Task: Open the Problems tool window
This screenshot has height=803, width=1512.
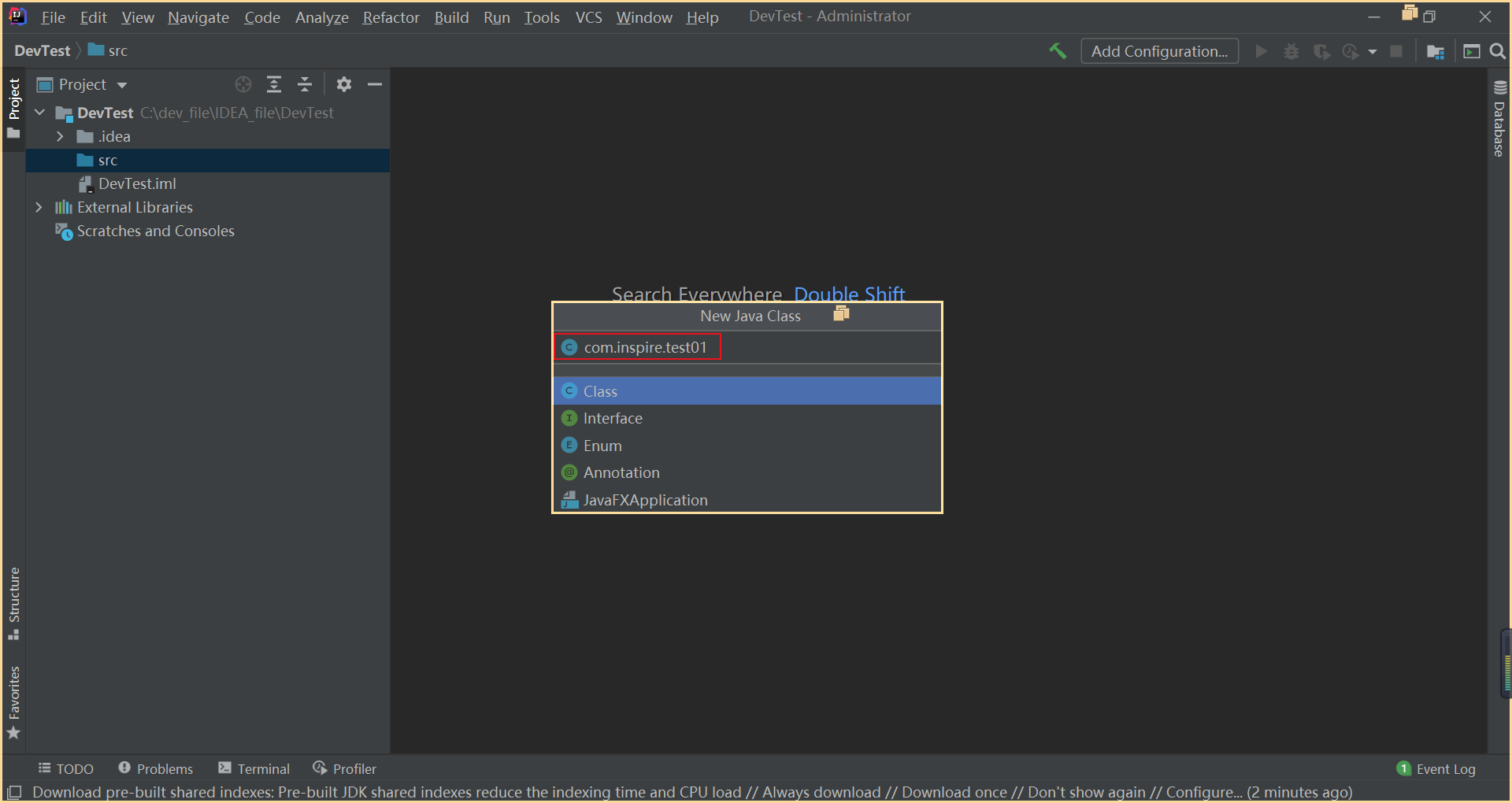Action: click(x=156, y=768)
